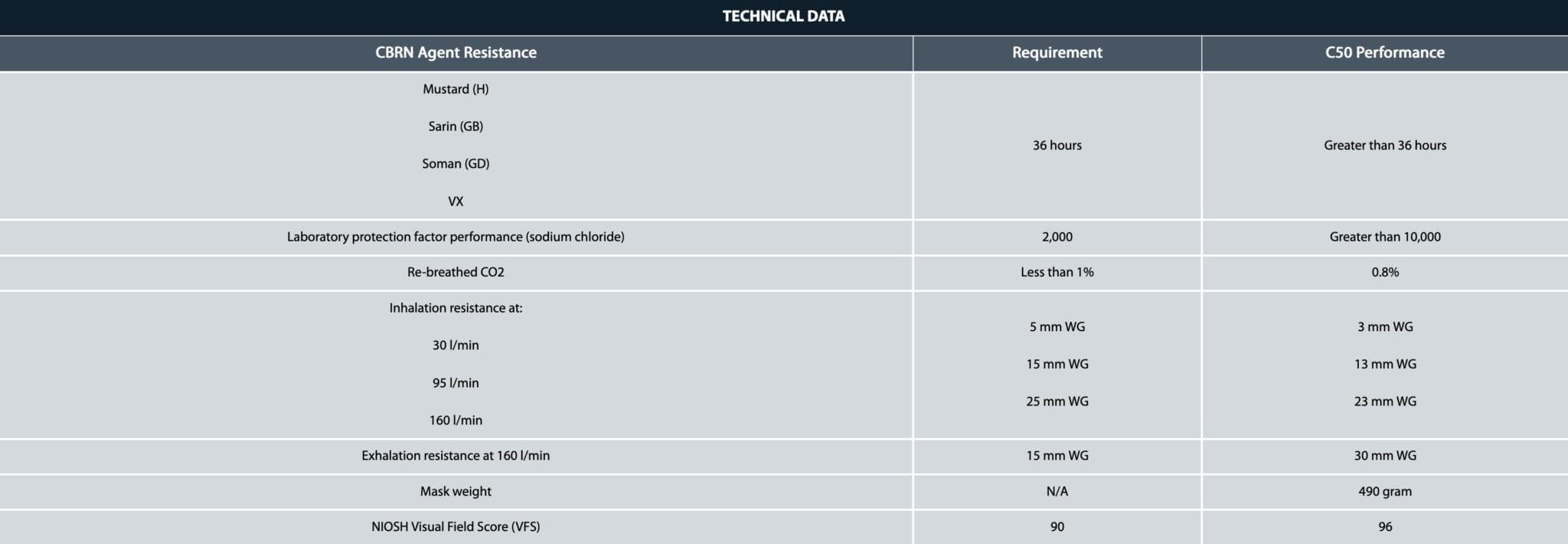
Task: Select the C50 Performance column header
Action: coord(1384,53)
